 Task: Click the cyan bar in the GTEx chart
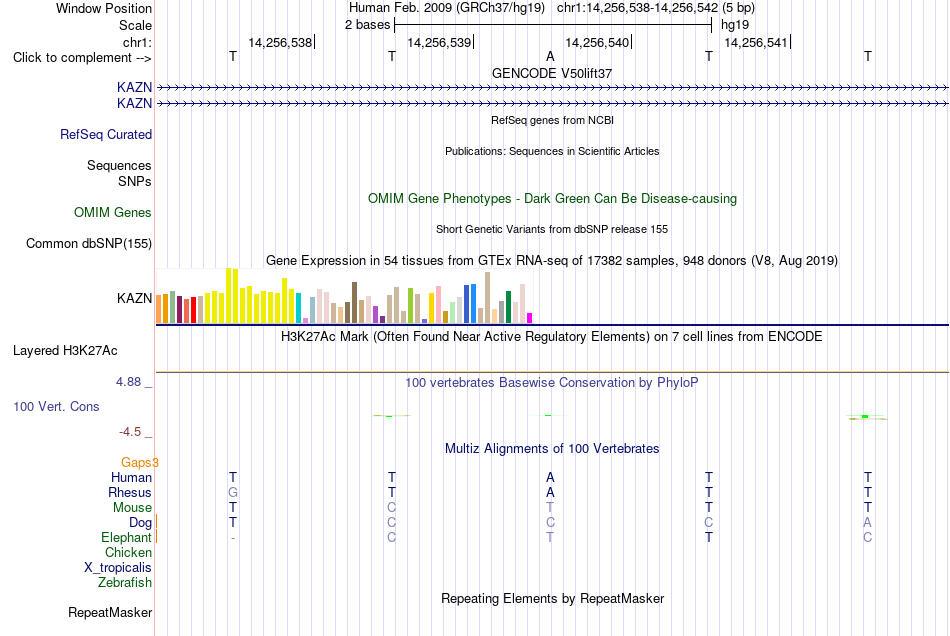[298, 308]
